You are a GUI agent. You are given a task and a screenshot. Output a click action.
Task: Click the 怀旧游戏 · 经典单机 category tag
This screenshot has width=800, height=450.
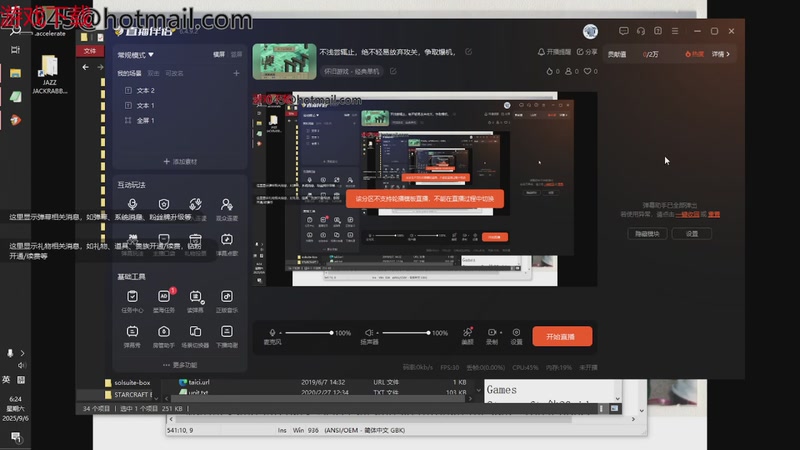coord(352,71)
